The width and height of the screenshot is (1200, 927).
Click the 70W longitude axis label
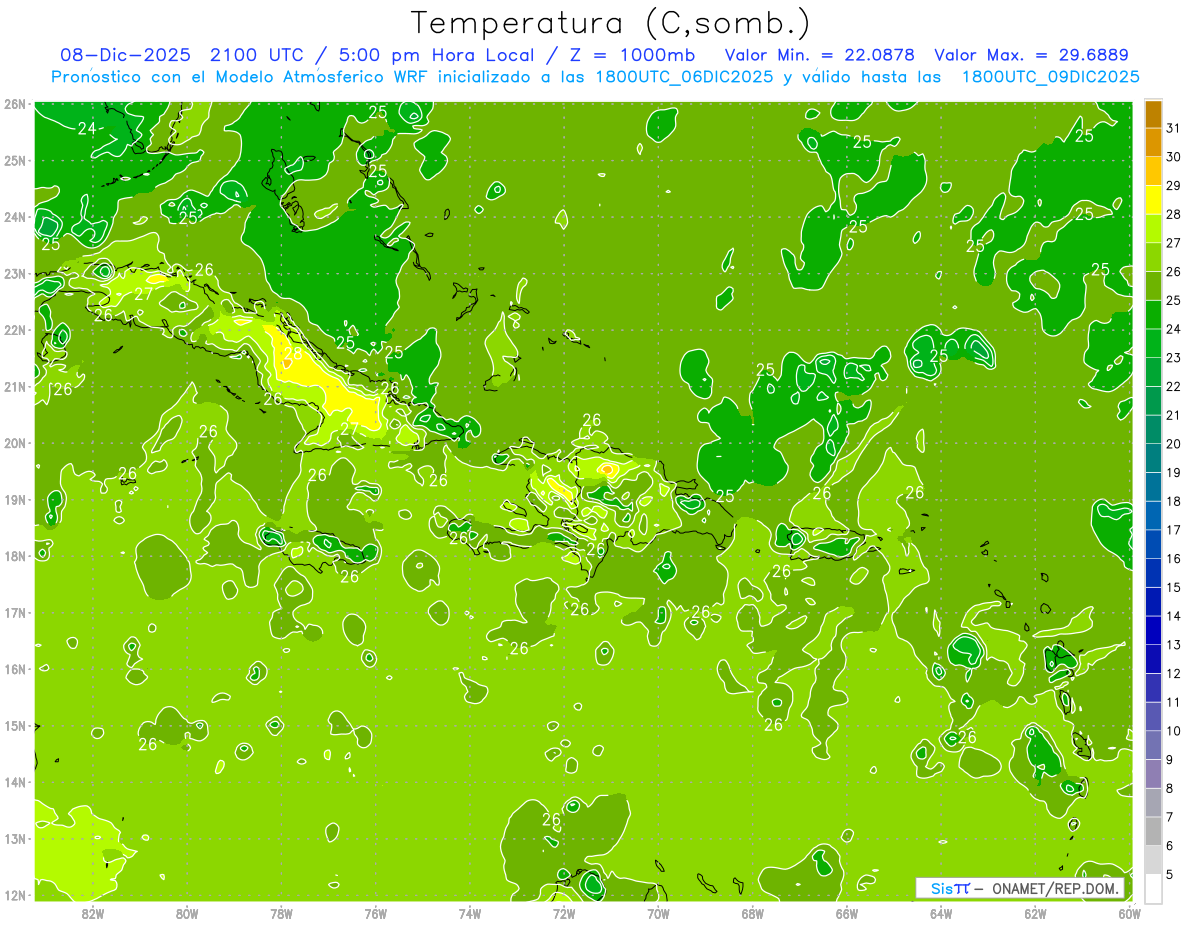658,913
